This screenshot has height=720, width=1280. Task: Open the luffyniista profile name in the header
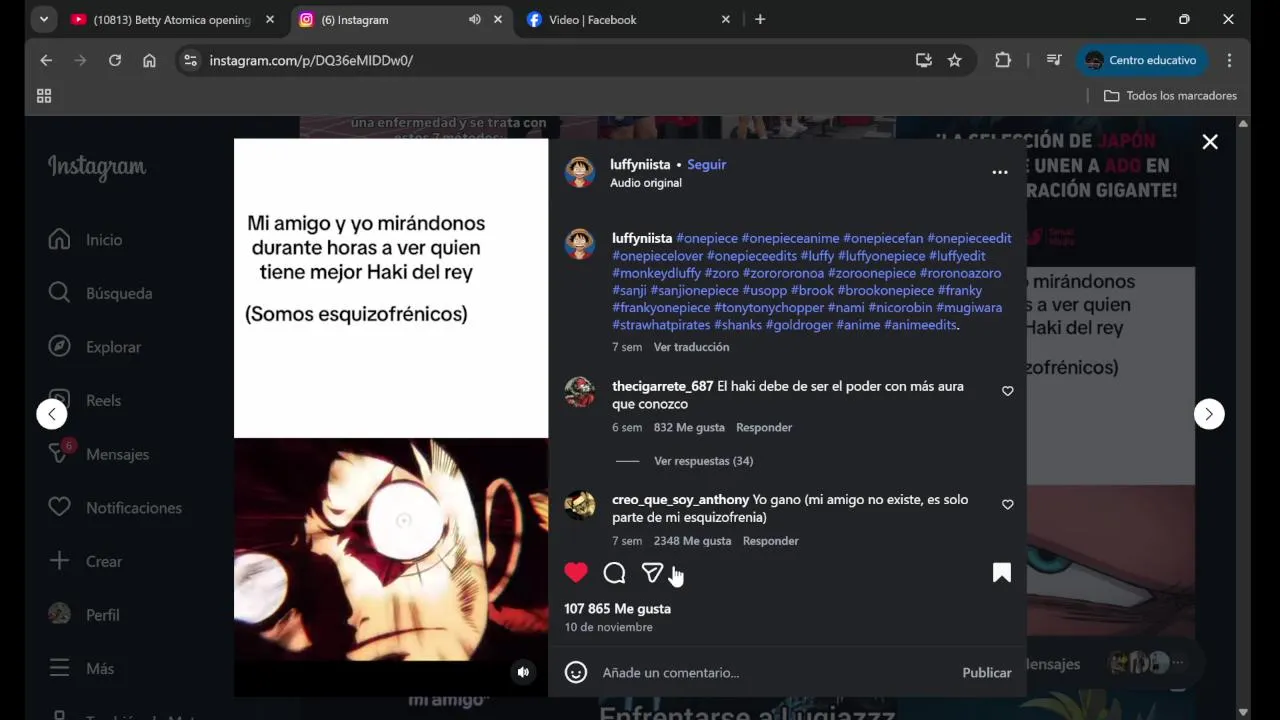point(640,165)
